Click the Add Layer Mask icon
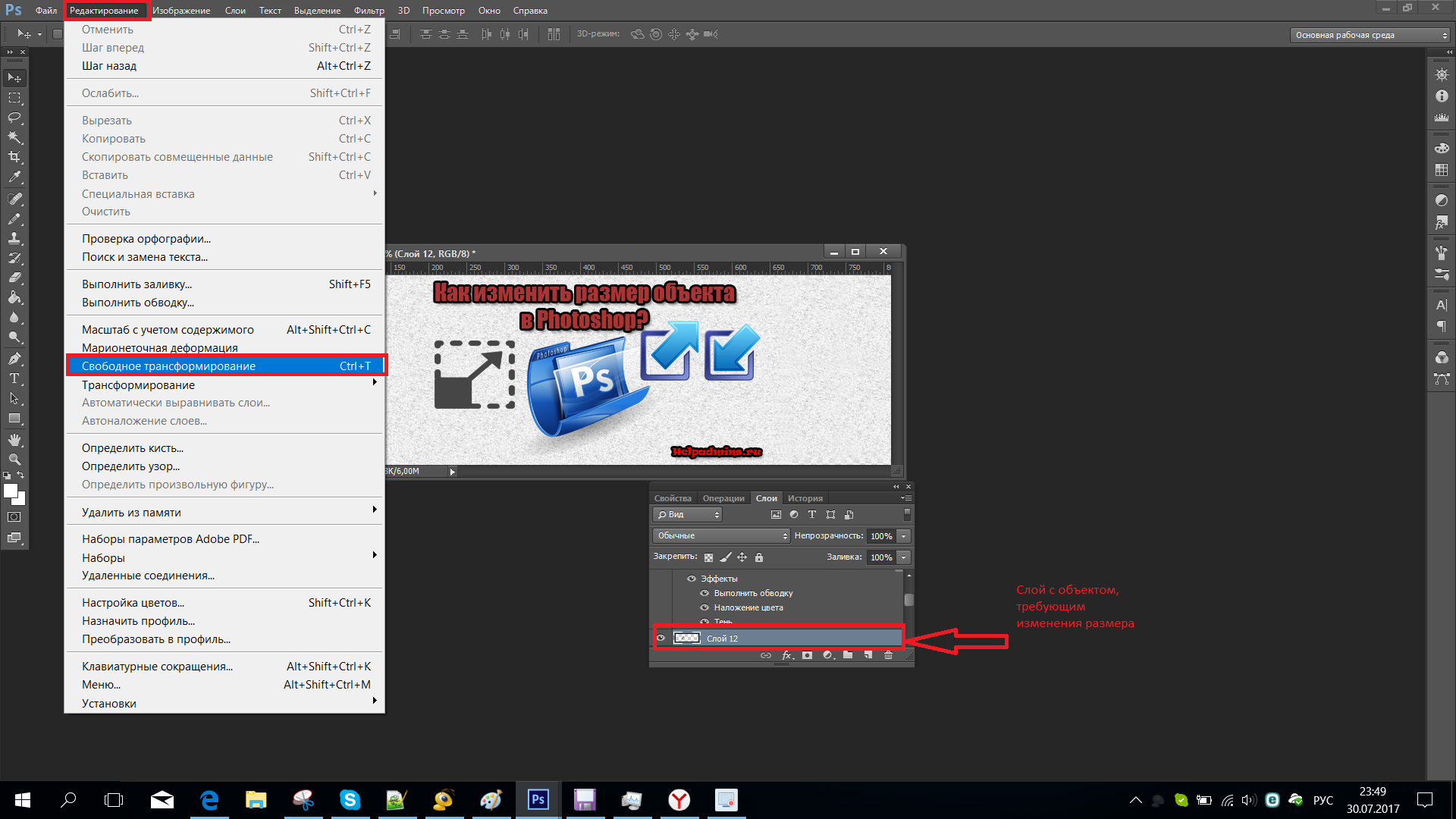Image resolution: width=1456 pixels, height=819 pixels. [807, 657]
